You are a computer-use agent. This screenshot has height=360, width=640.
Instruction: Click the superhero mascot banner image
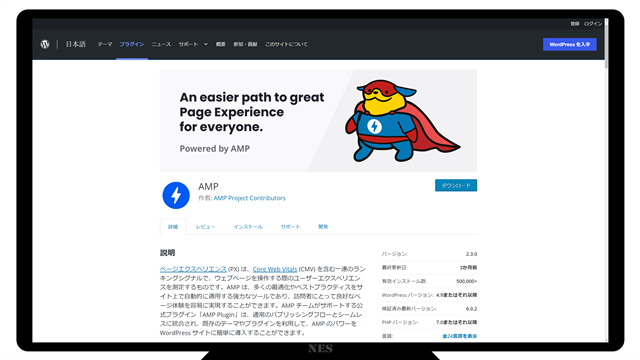pos(318,120)
